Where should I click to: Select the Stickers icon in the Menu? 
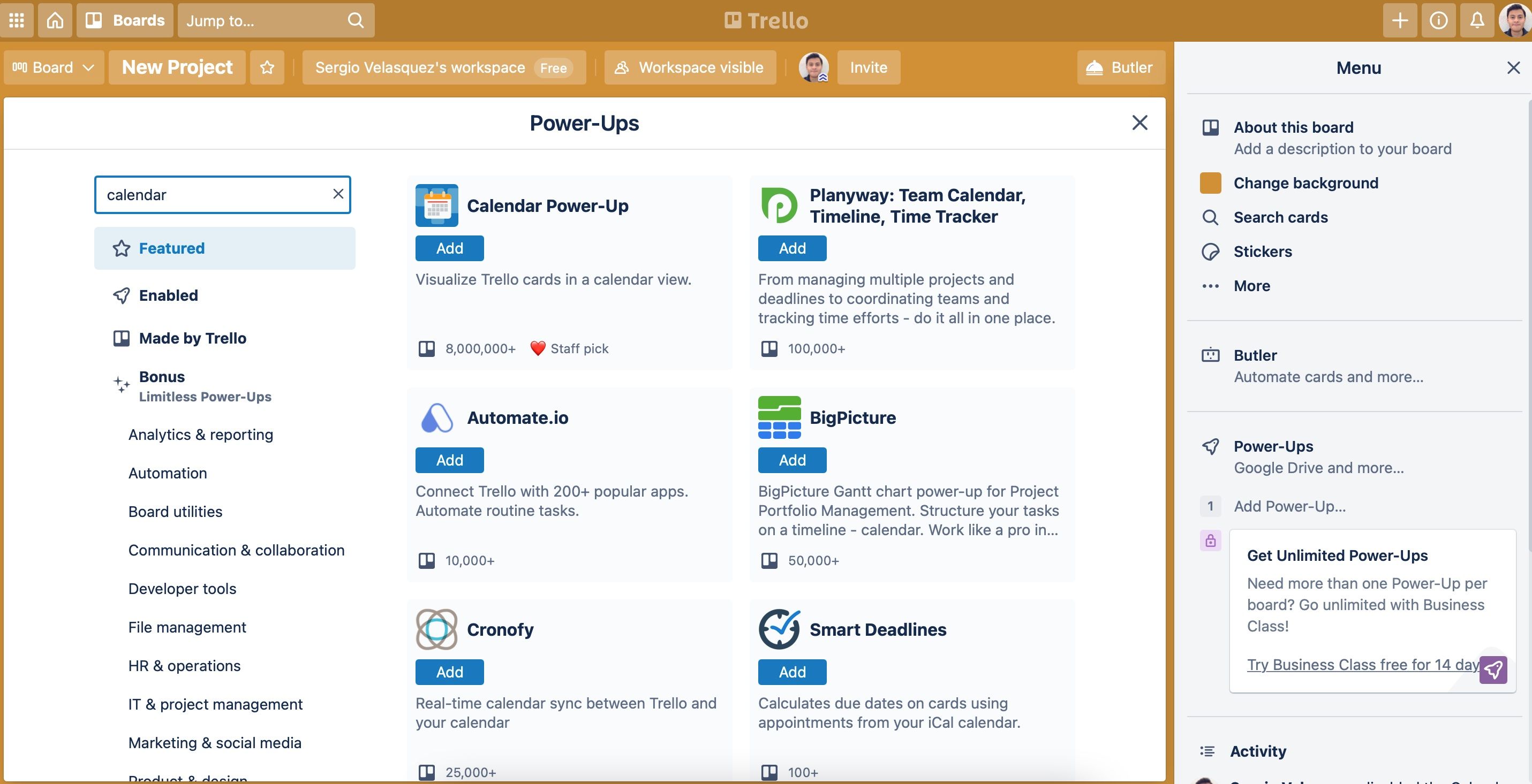click(x=1211, y=252)
